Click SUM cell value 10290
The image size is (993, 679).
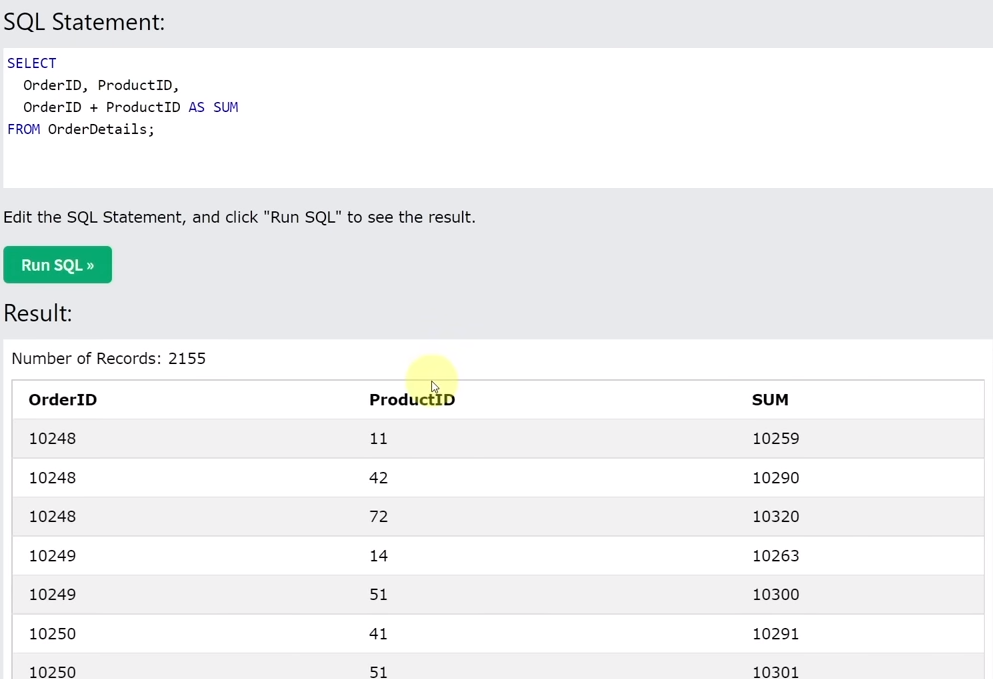pos(776,478)
